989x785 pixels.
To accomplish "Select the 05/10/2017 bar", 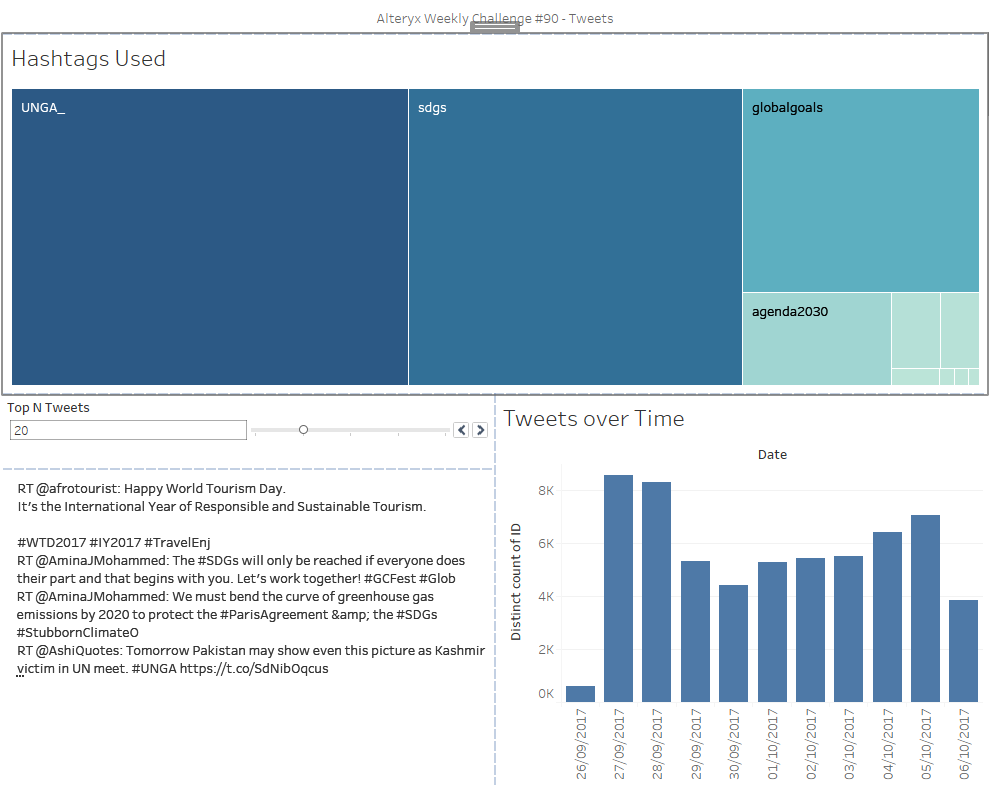I will point(925,608).
